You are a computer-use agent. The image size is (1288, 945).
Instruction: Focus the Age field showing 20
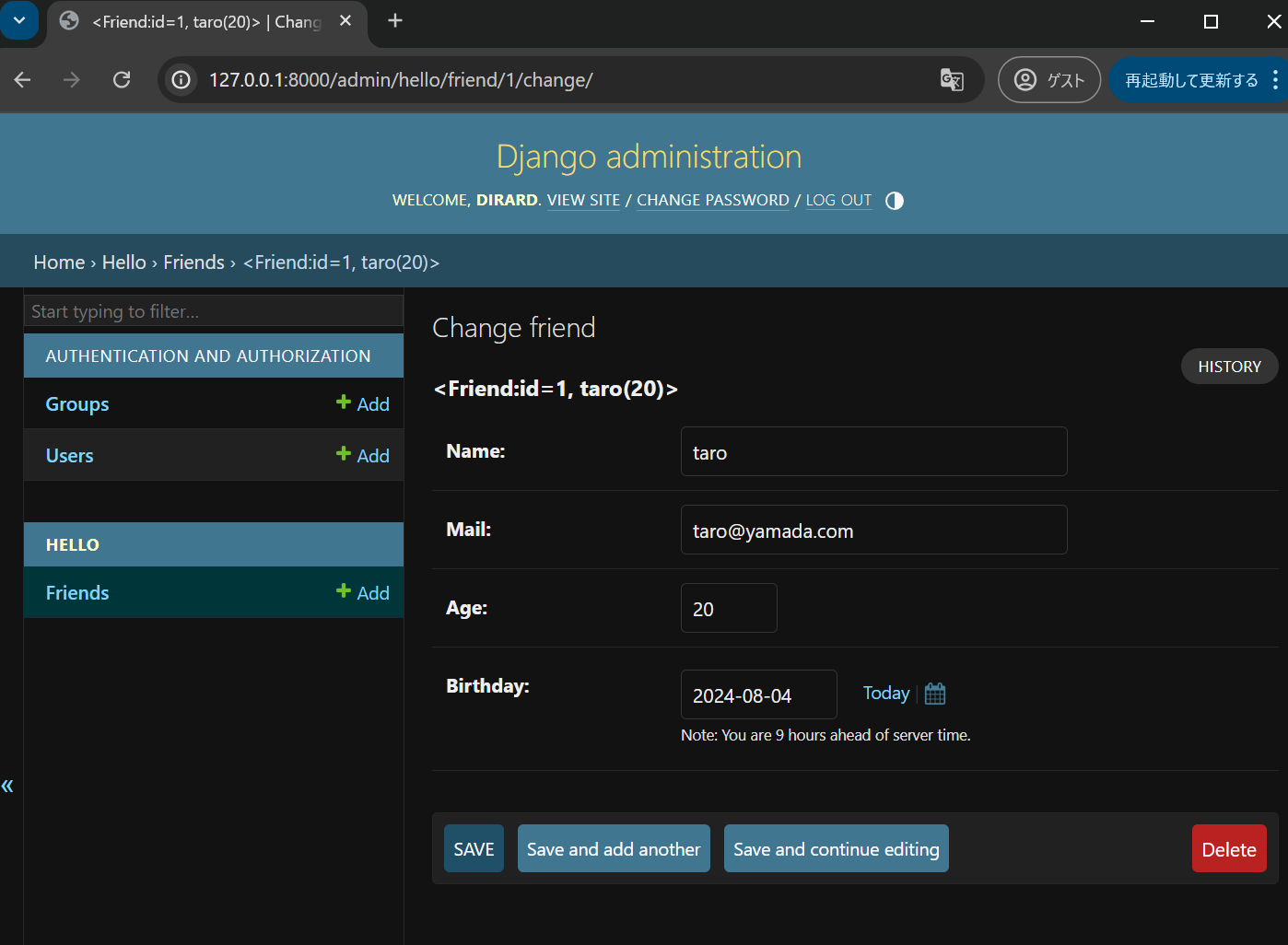[729, 608]
